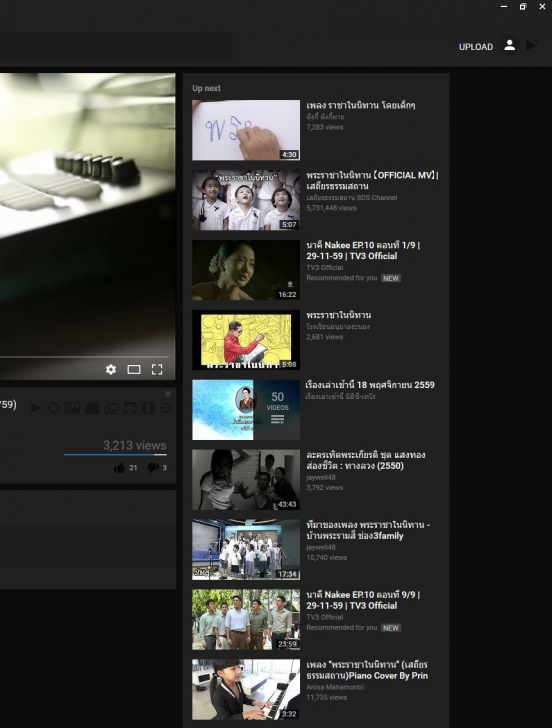Restore down the browser window
Image resolution: width=552 pixels, height=728 pixels.
523,6
